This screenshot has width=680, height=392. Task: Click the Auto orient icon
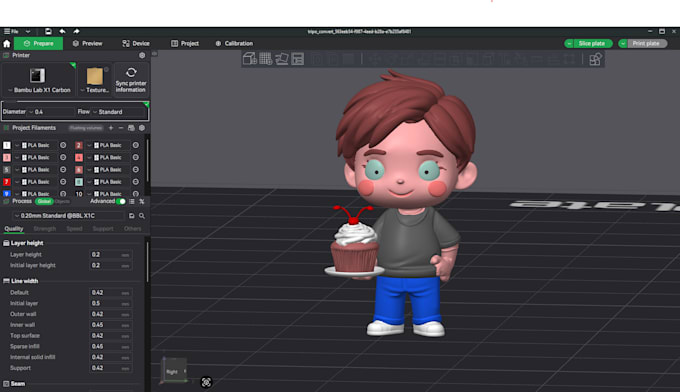pos(282,59)
